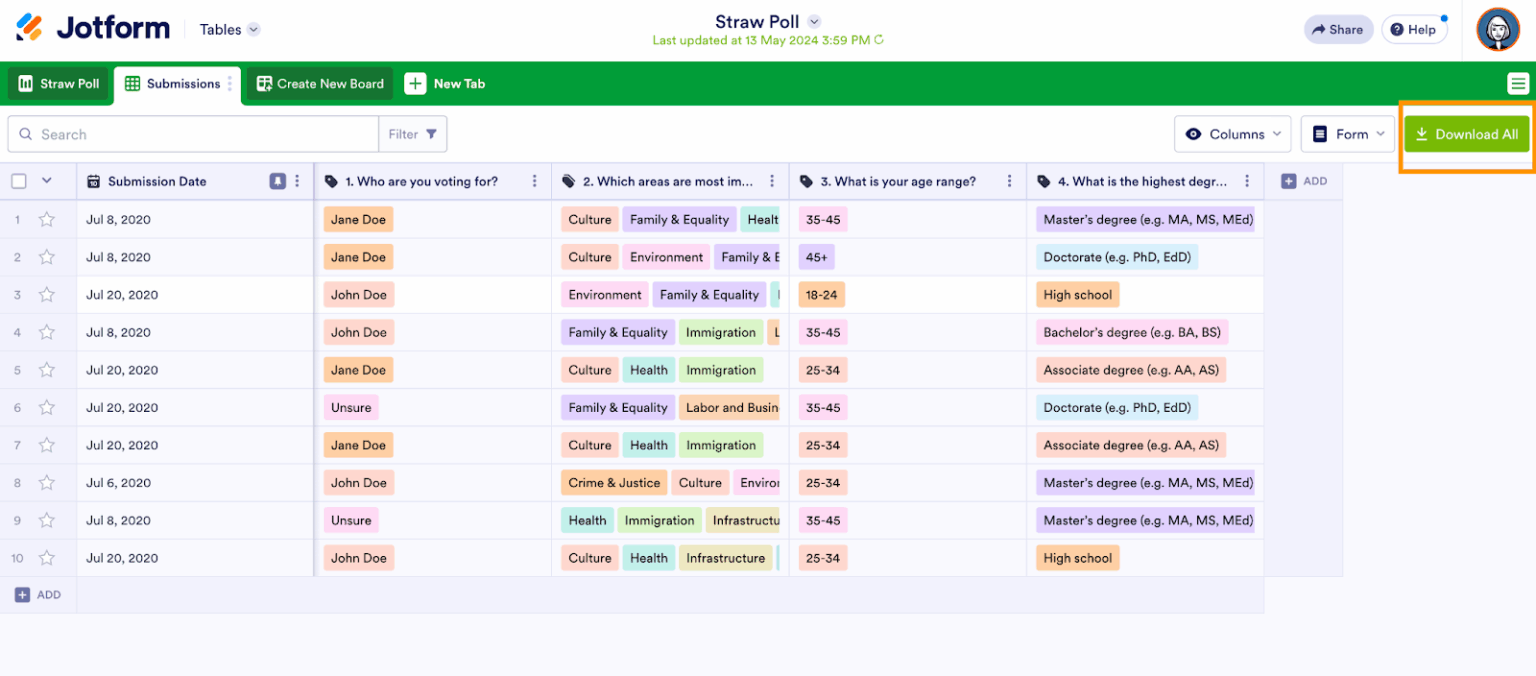This screenshot has width=1536, height=676.
Task: Switch to the Straw Poll tab
Action: [57, 84]
